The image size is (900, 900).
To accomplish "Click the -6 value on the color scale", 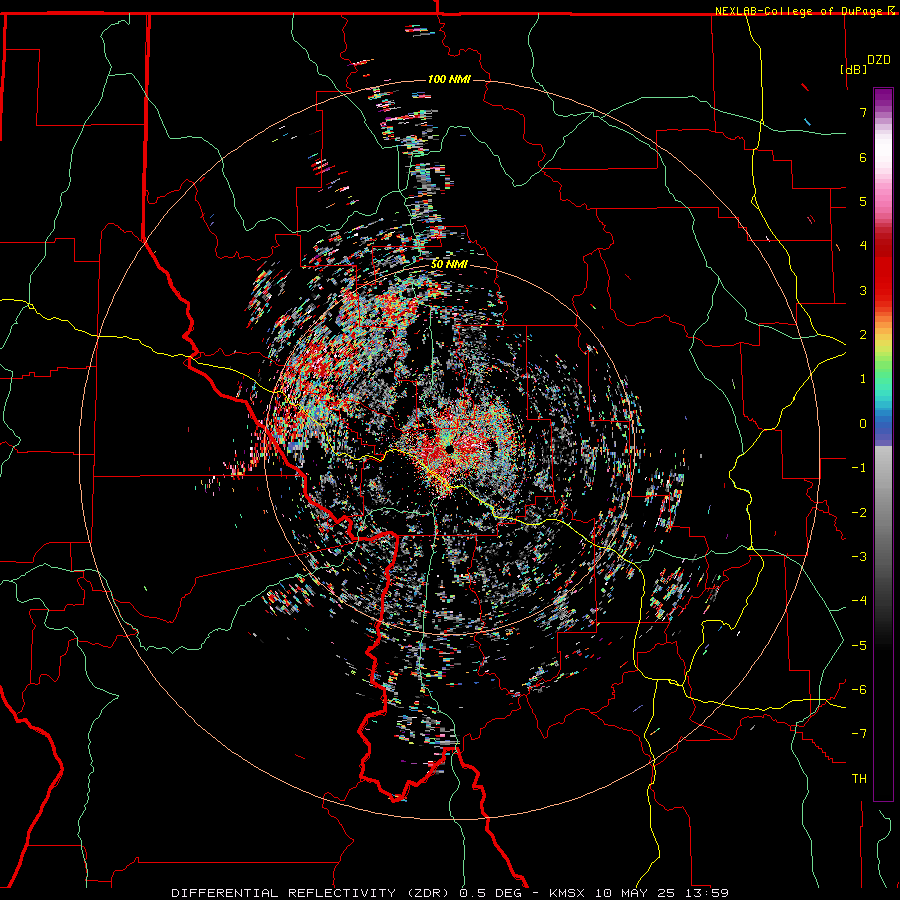I will [x=859, y=689].
